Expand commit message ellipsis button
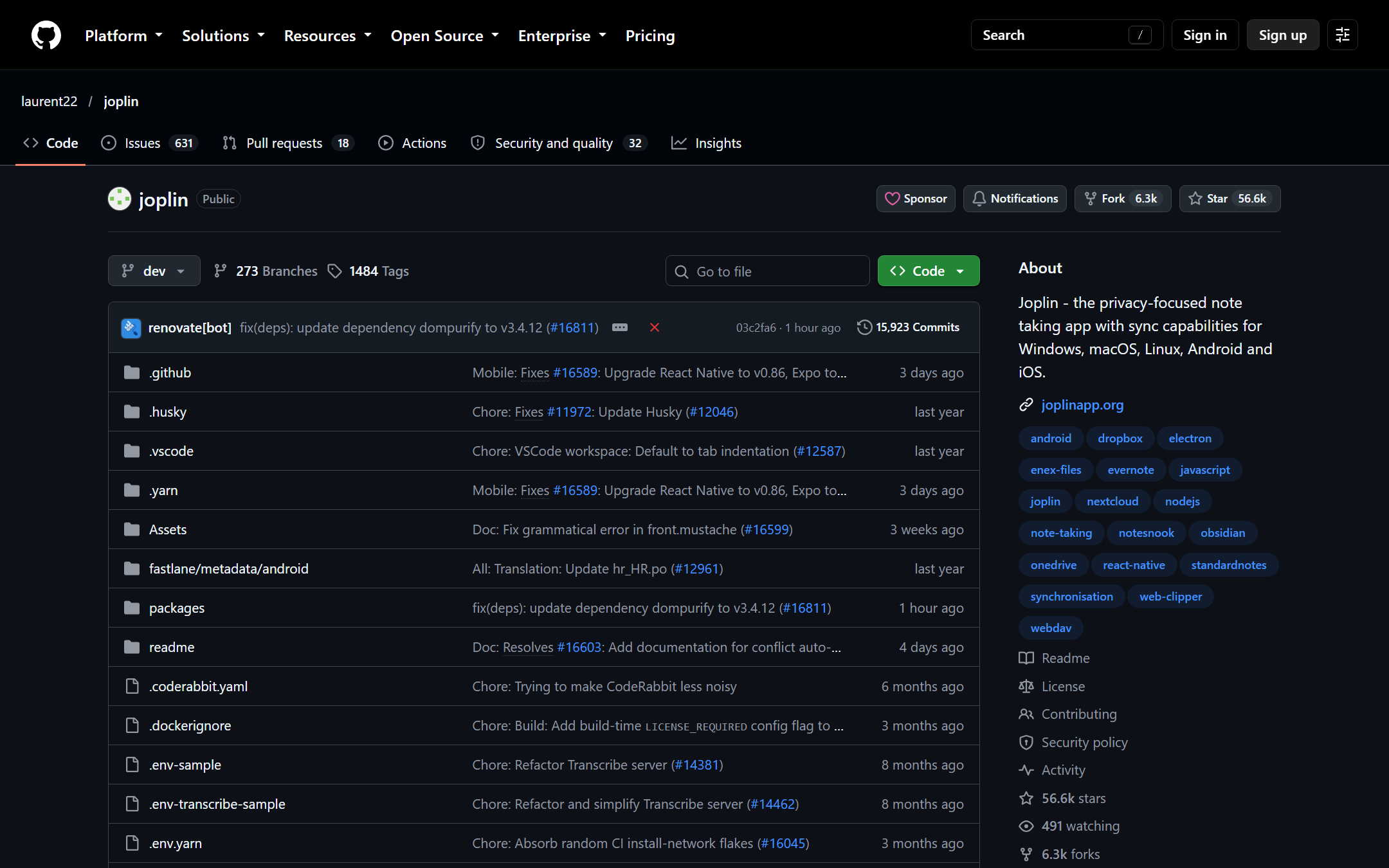 coord(620,327)
